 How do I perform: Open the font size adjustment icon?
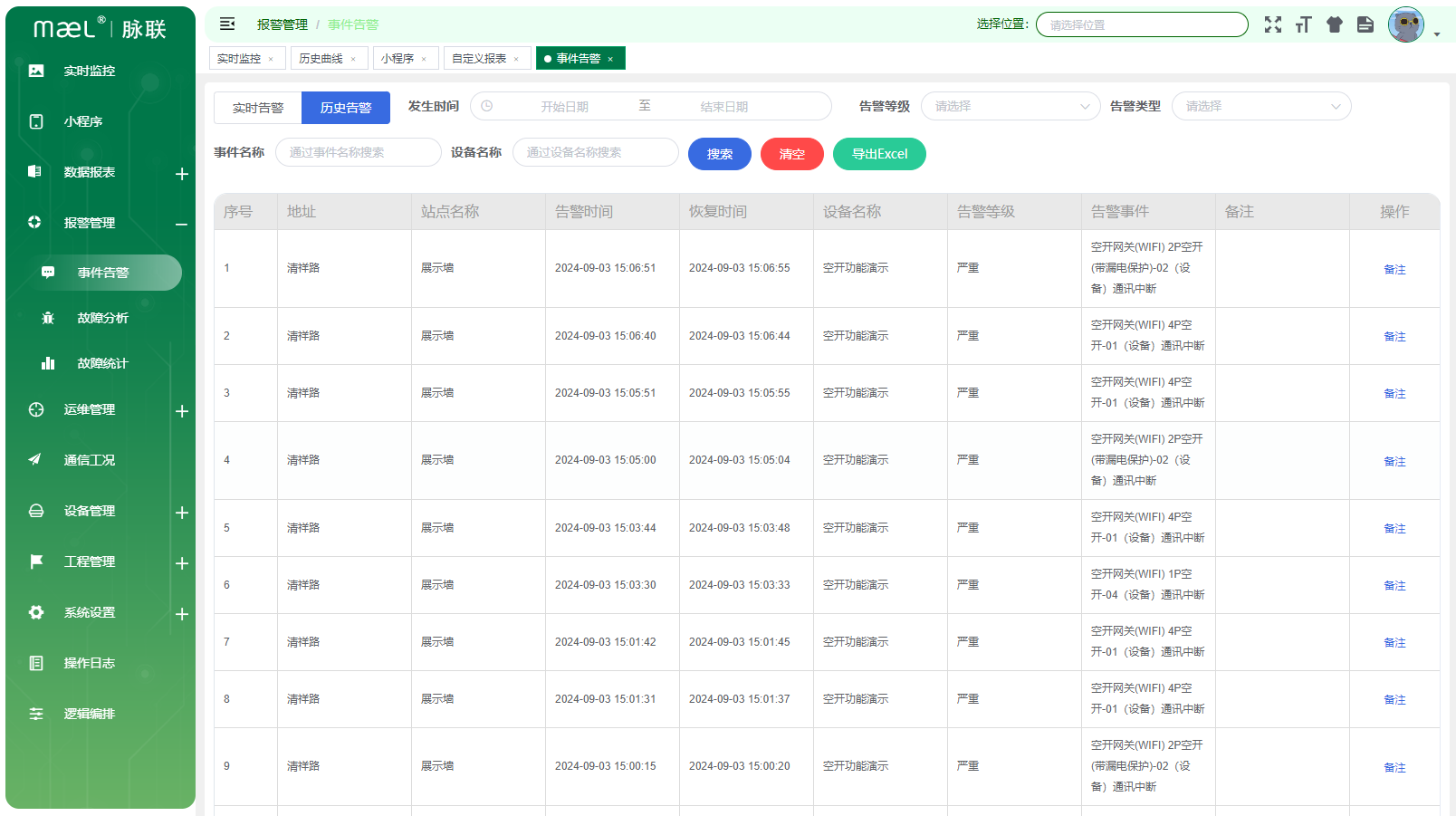[1303, 24]
